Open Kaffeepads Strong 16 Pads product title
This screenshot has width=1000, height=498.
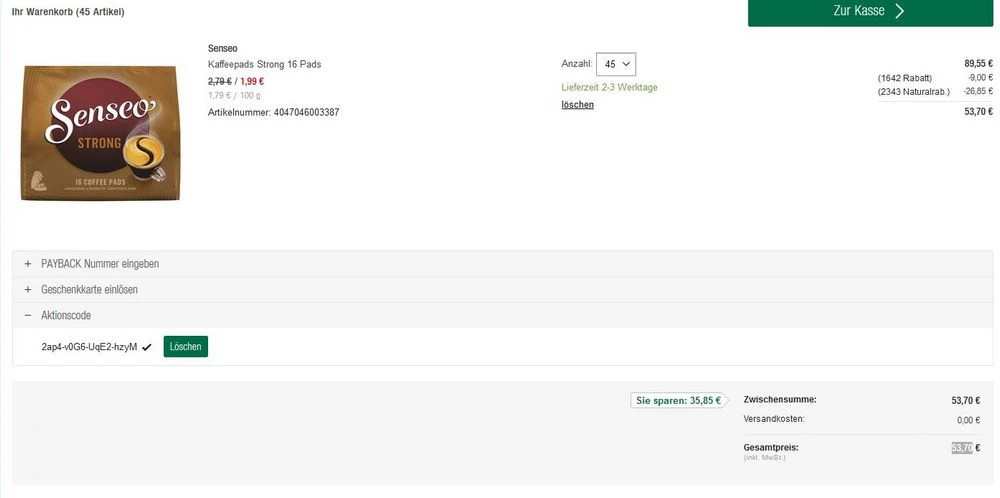coord(265,64)
